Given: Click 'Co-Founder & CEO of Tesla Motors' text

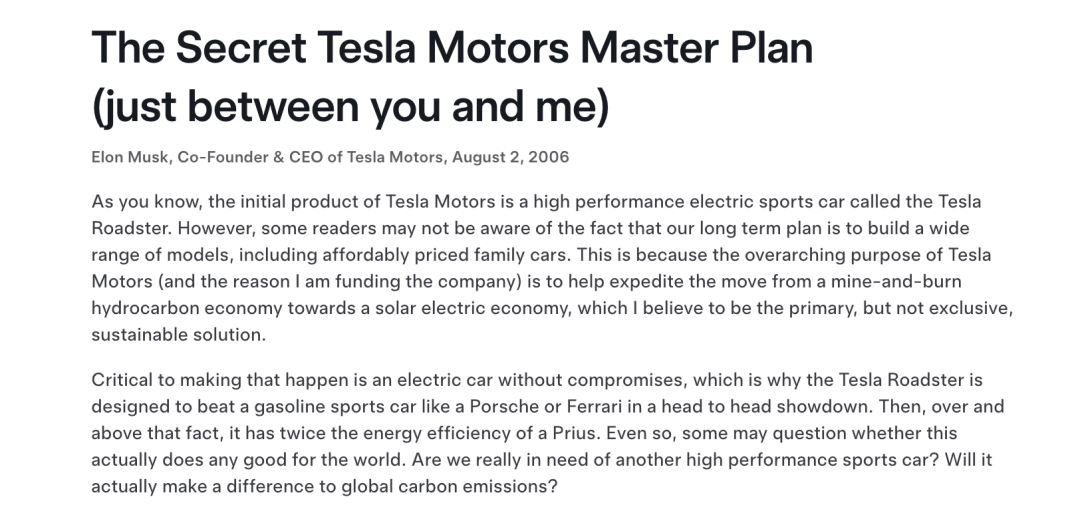Looking at the screenshot, I should (x=310, y=157).
